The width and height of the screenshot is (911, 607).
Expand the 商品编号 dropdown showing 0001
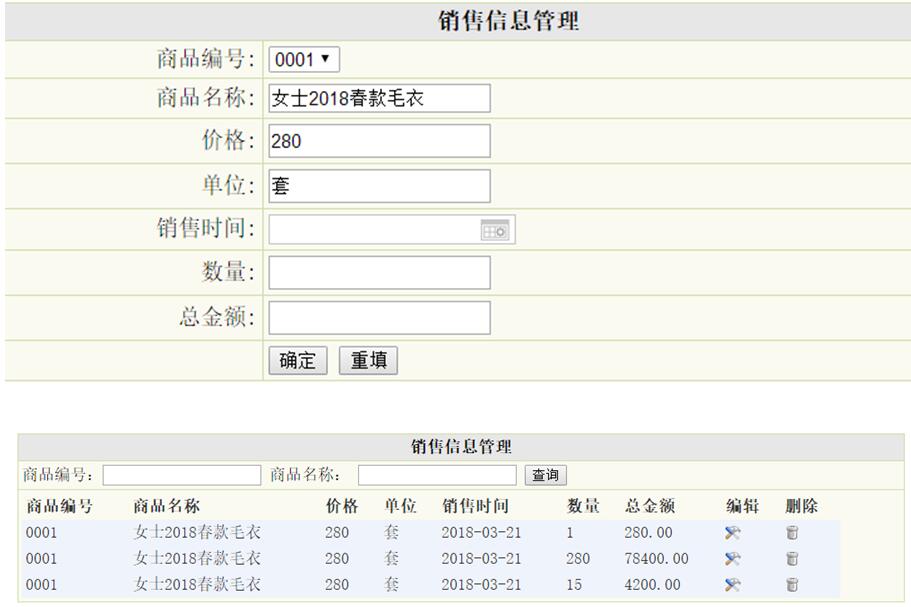pos(304,60)
